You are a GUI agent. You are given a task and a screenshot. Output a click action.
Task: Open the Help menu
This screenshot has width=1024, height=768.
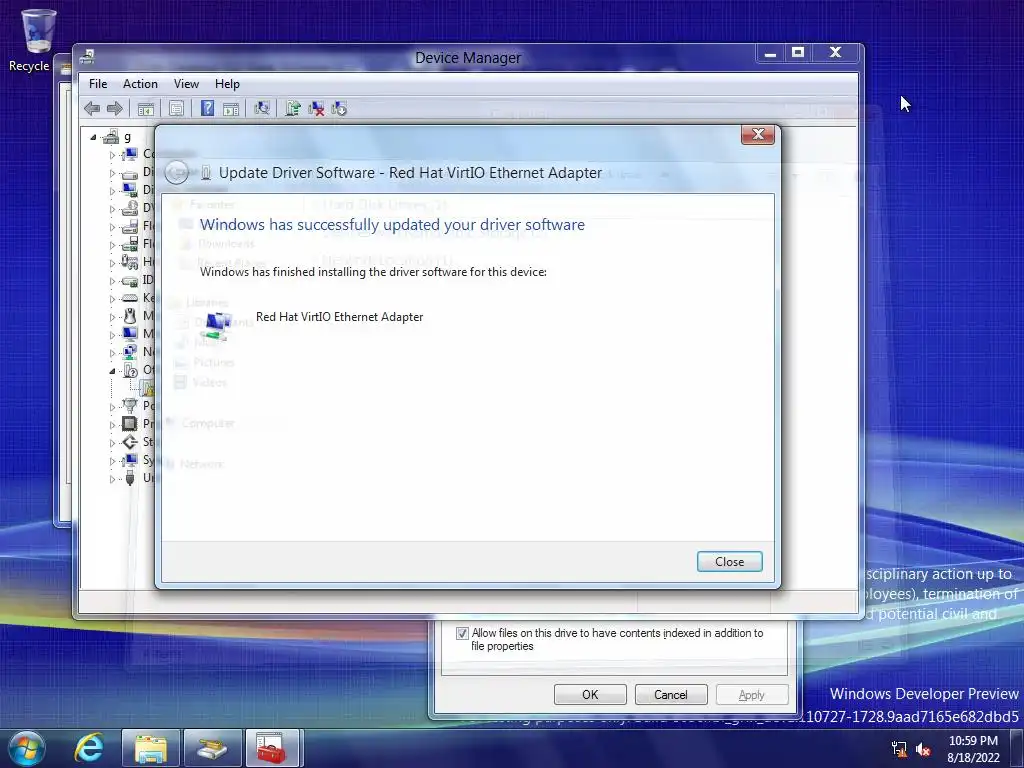[227, 84]
